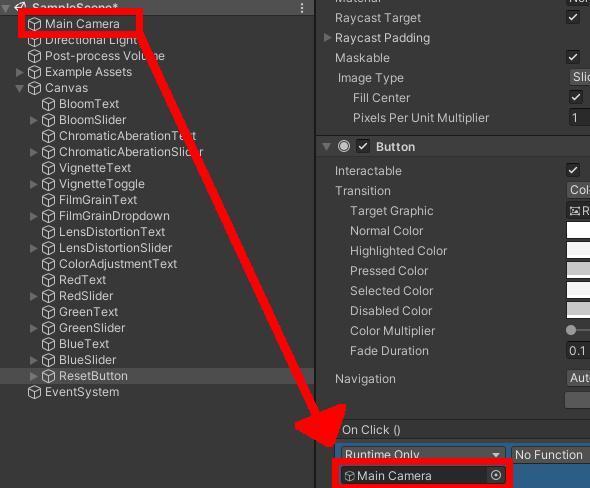
Task: Click the RedText cube icon
Action: tap(48, 280)
